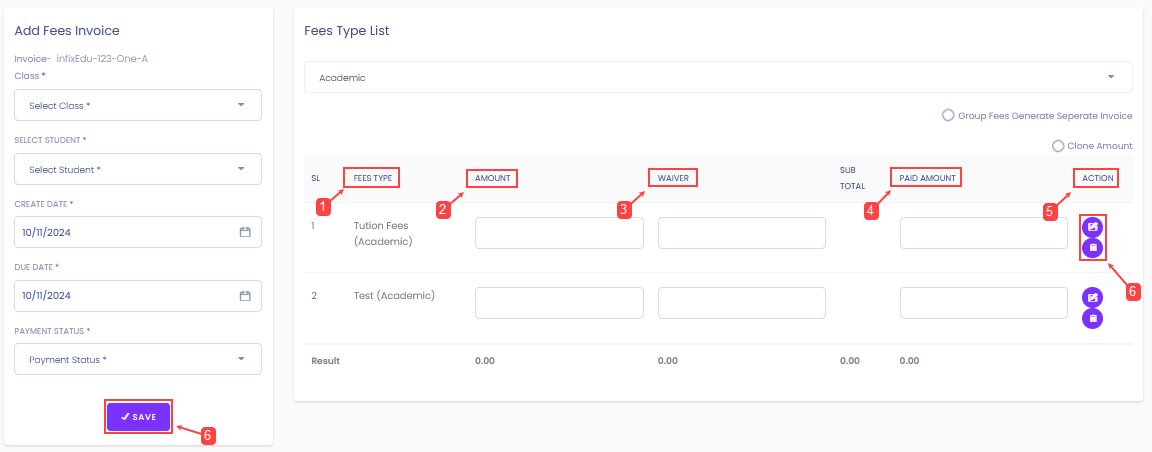Click the Waiver field for Test (Academic)

pos(742,303)
